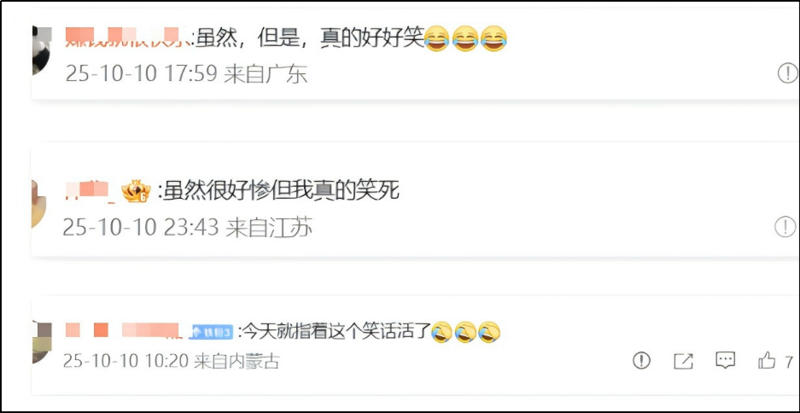Click the blue 铁粉 fan badge
The image size is (800, 413).
tap(211, 332)
